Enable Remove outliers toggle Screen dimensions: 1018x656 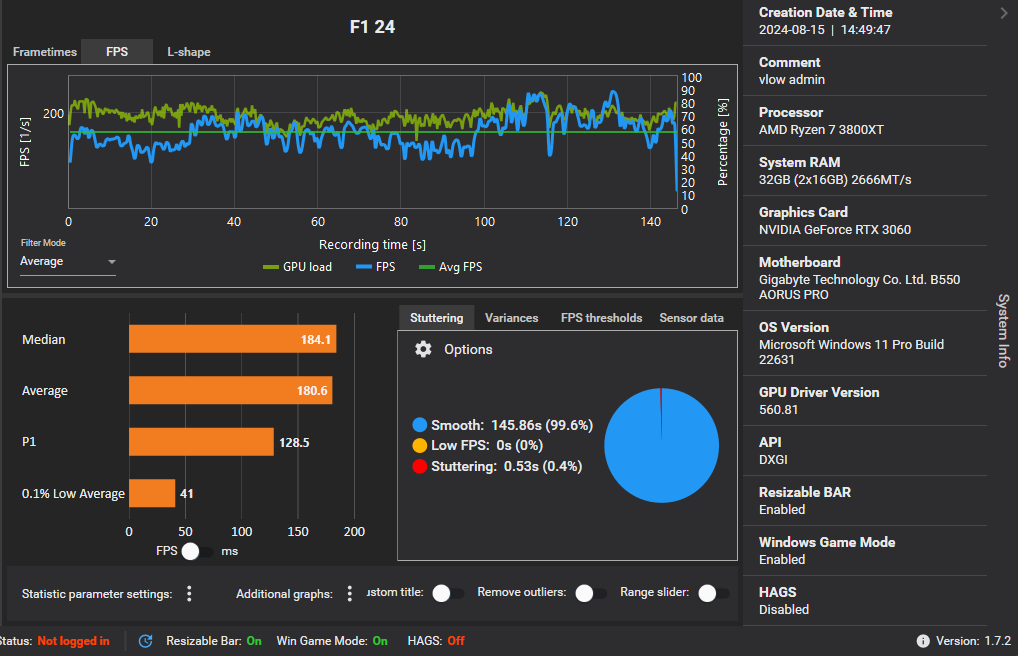pos(591,594)
